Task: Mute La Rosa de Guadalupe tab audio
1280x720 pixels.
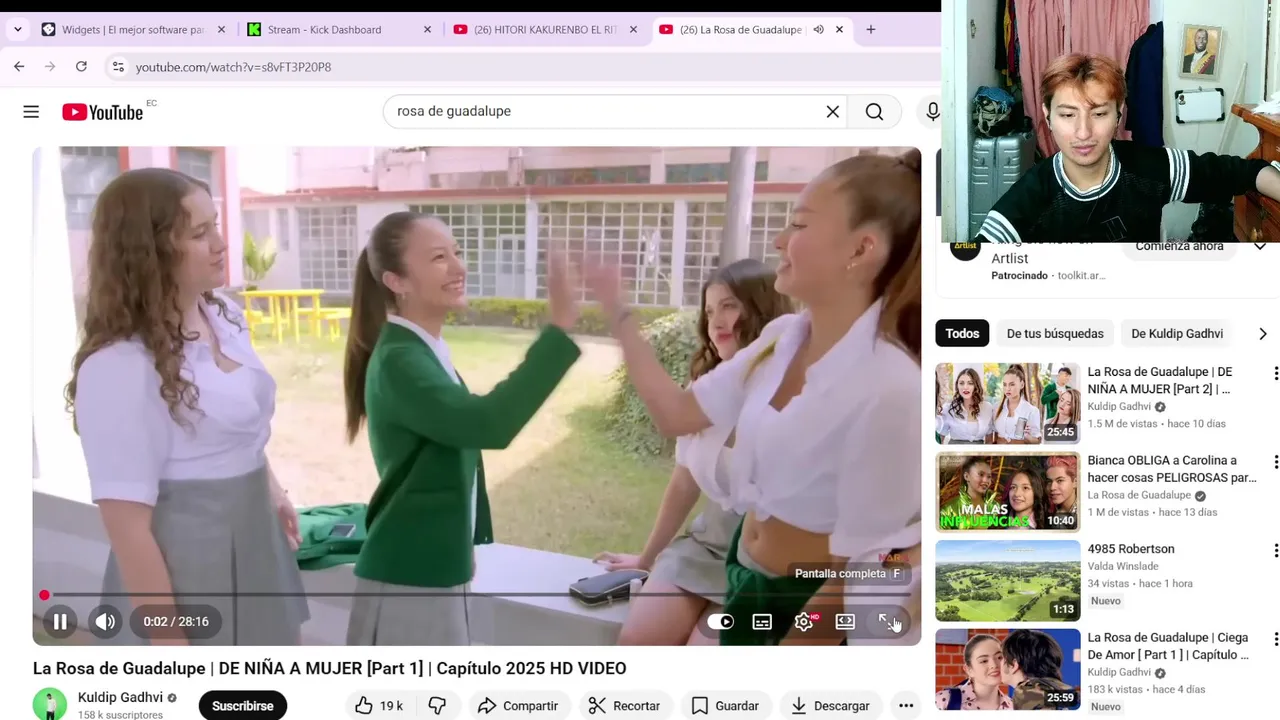Action: click(818, 30)
